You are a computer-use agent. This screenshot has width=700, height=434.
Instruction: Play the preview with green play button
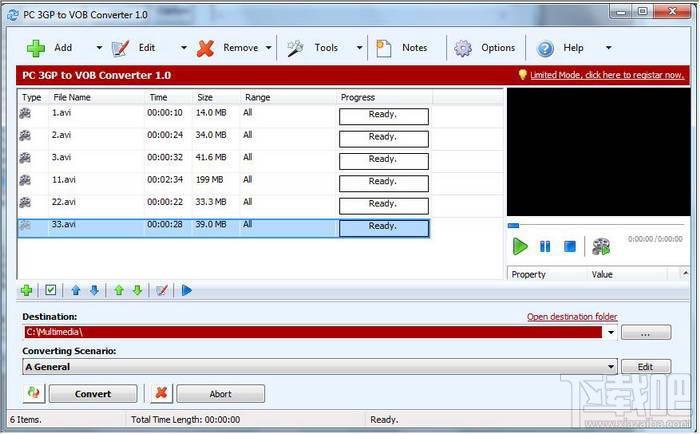(x=520, y=246)
